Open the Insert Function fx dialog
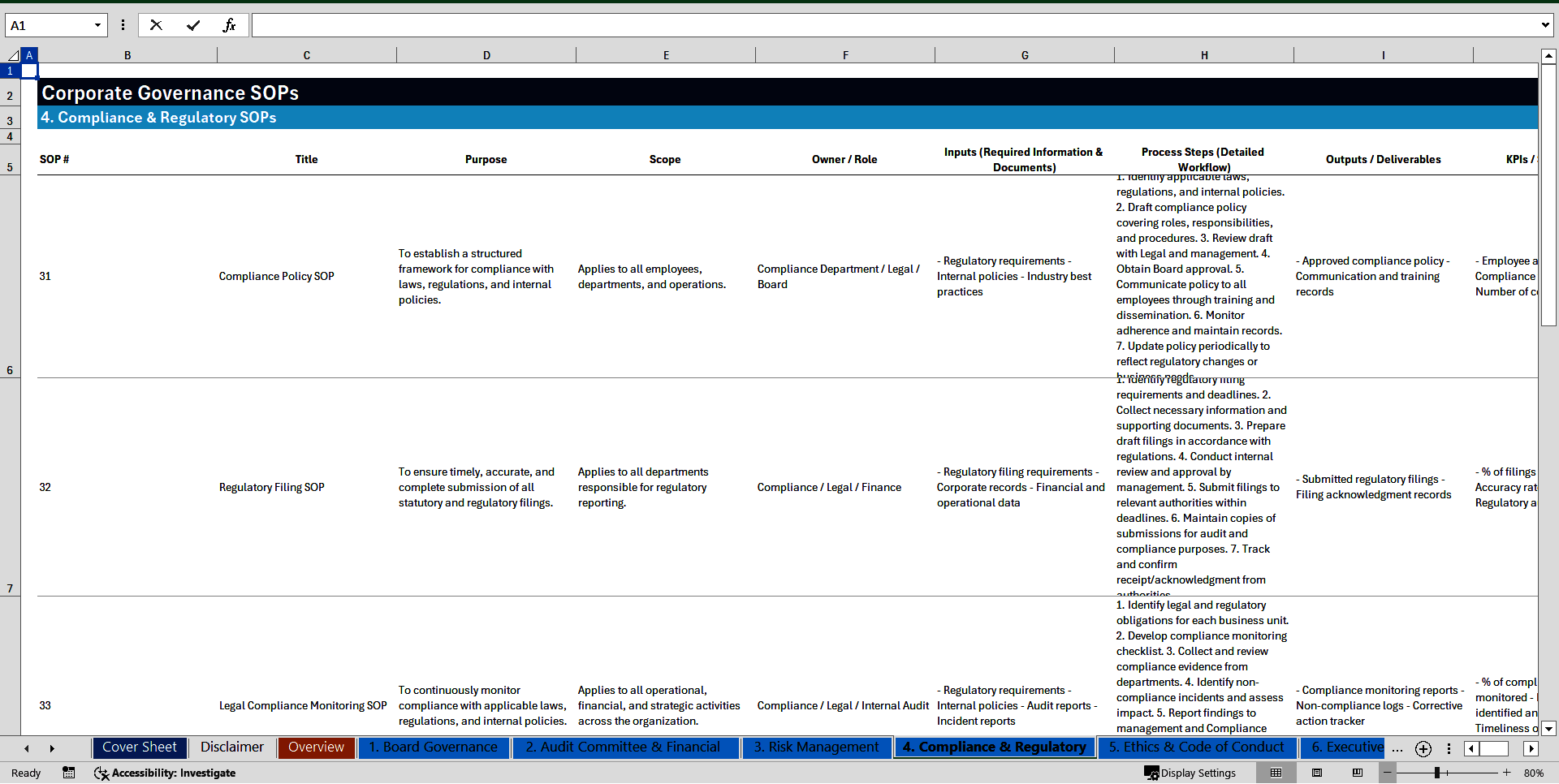The width and height of the screenshot is (1559, 784). 229,25
